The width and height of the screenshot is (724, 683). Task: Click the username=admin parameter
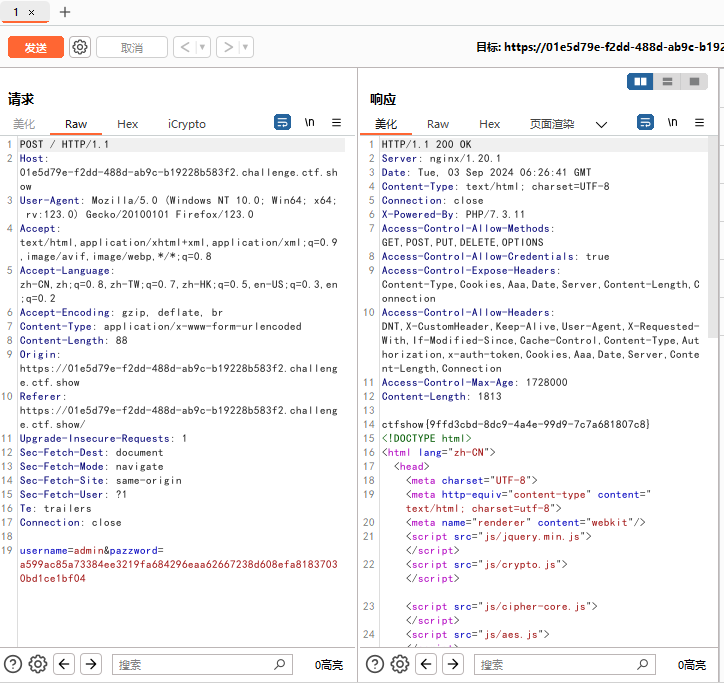61,550
